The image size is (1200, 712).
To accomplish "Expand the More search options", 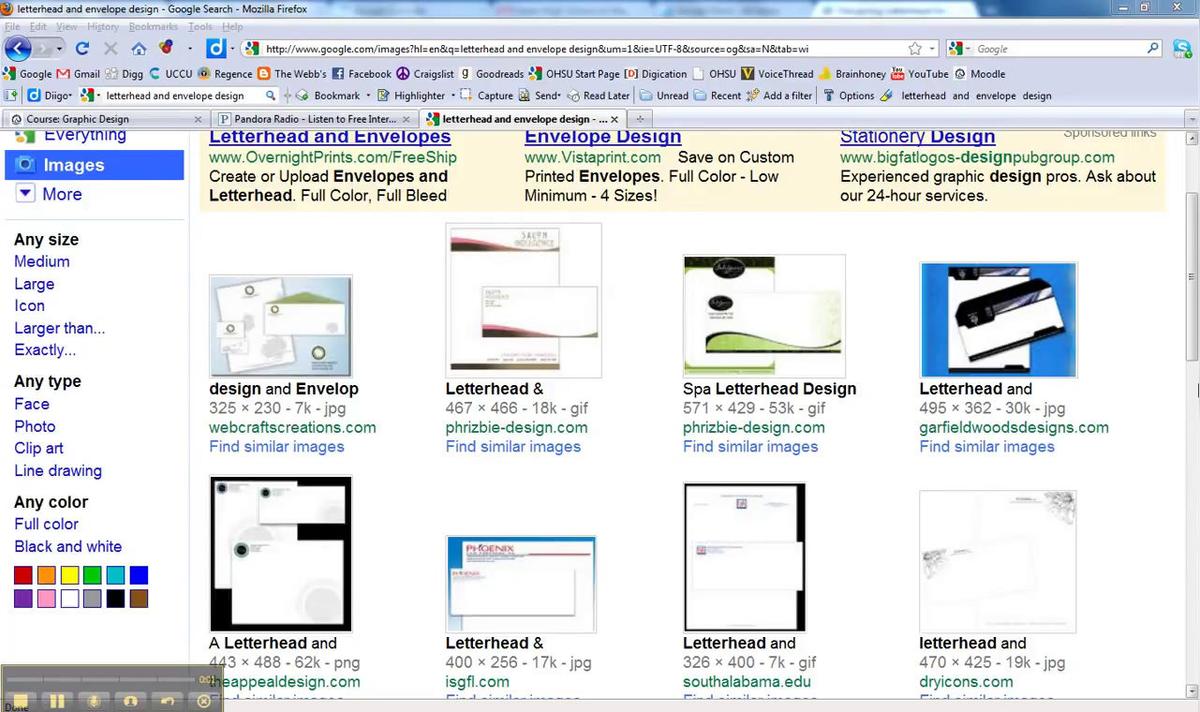I will click(48, 194).
